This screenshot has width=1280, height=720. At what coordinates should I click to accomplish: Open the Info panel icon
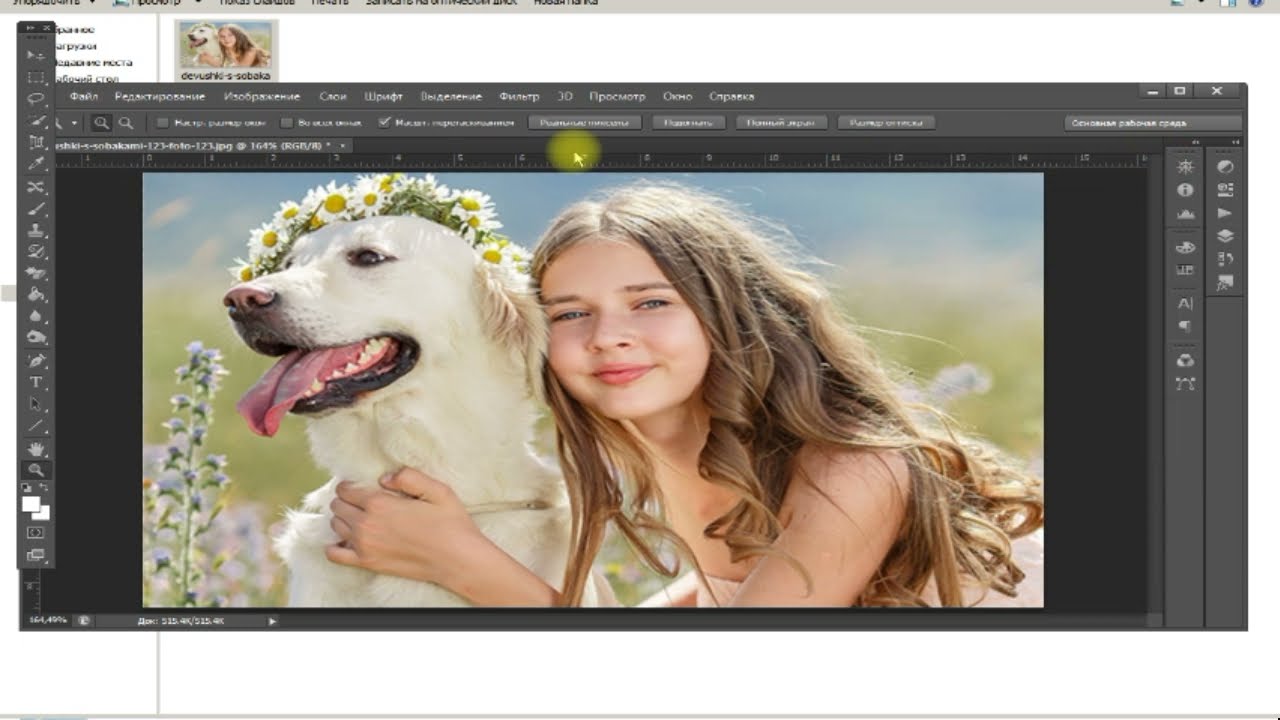[1186, 190]
